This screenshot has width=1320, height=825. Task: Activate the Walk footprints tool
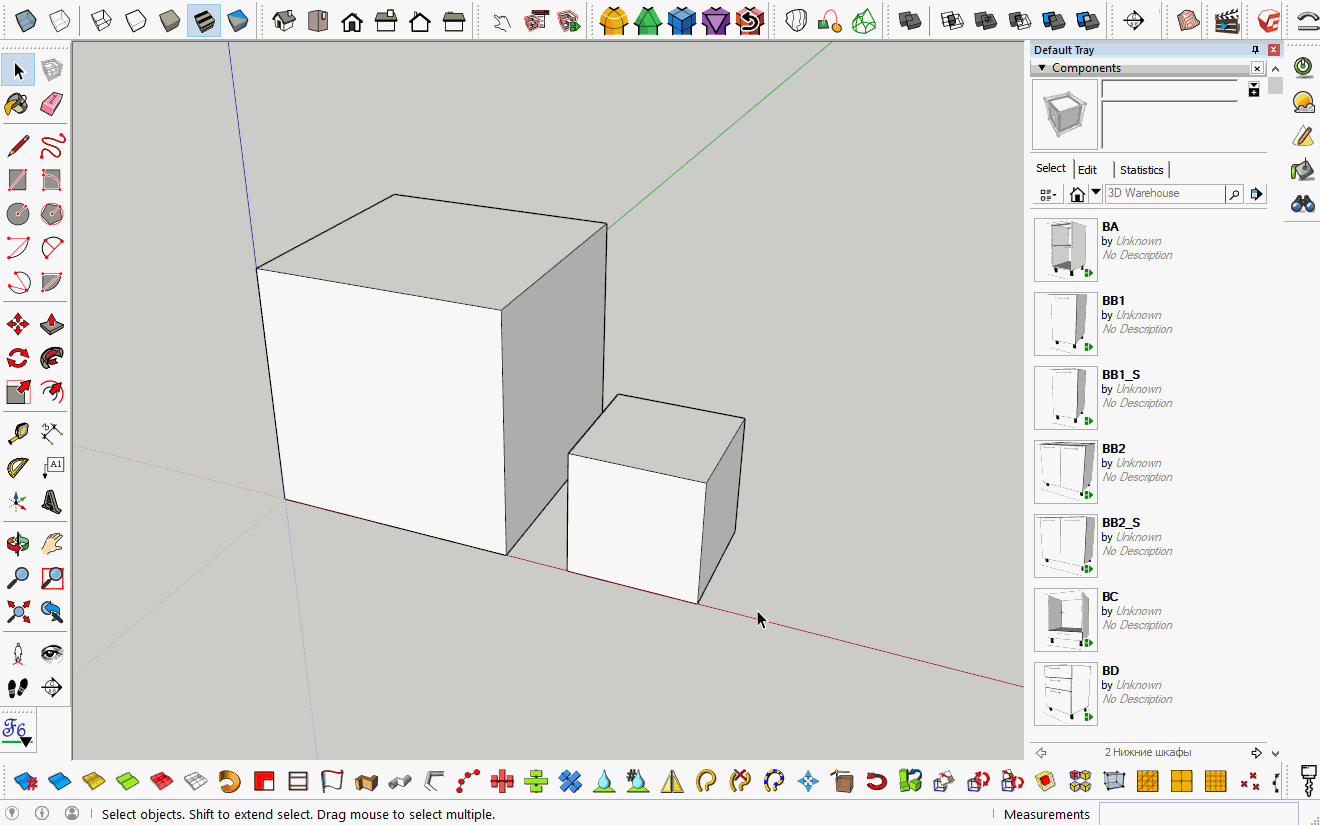tap(16, 687)
